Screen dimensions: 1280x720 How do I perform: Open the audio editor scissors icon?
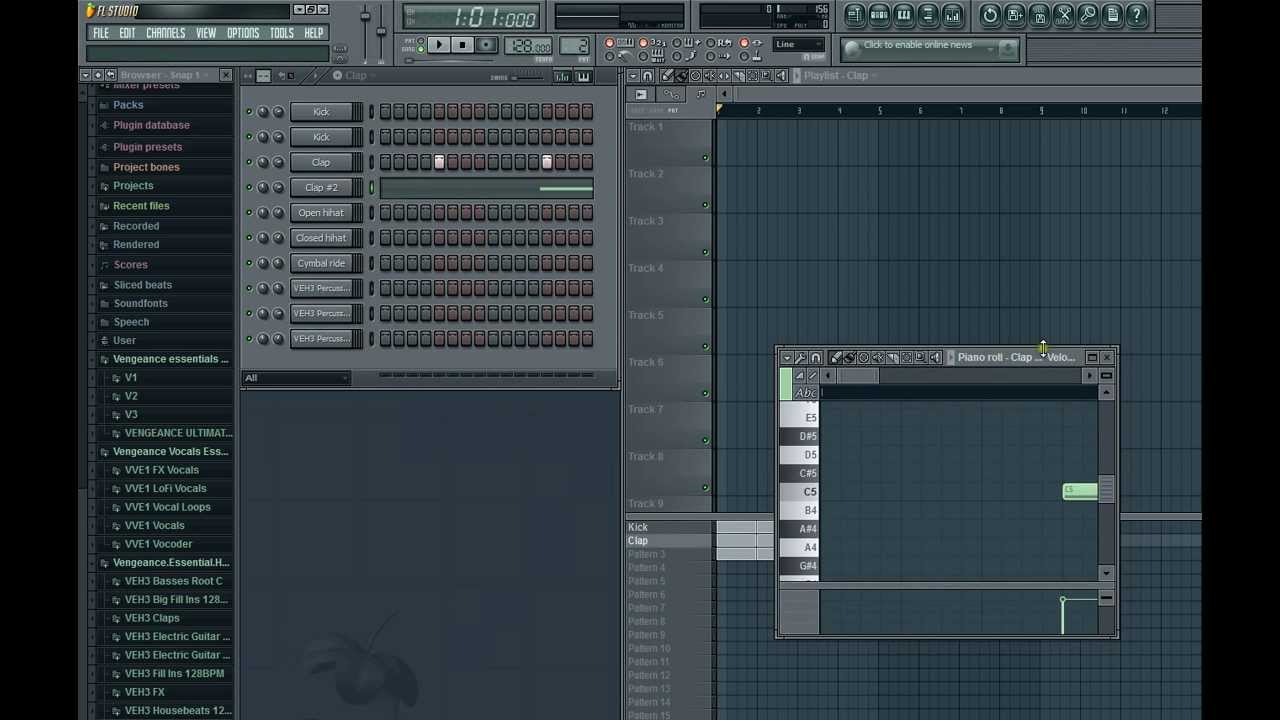pyautogui.click(x=1063, y=15)
